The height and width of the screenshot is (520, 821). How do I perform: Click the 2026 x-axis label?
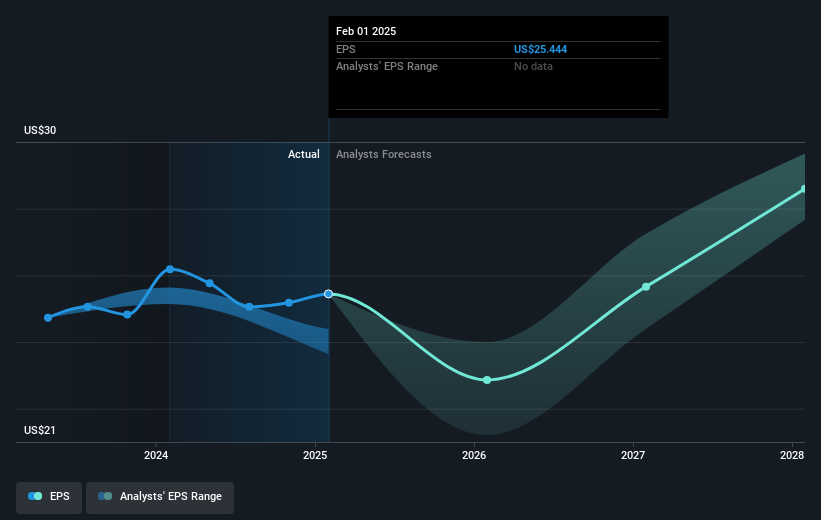click(474, 456)
